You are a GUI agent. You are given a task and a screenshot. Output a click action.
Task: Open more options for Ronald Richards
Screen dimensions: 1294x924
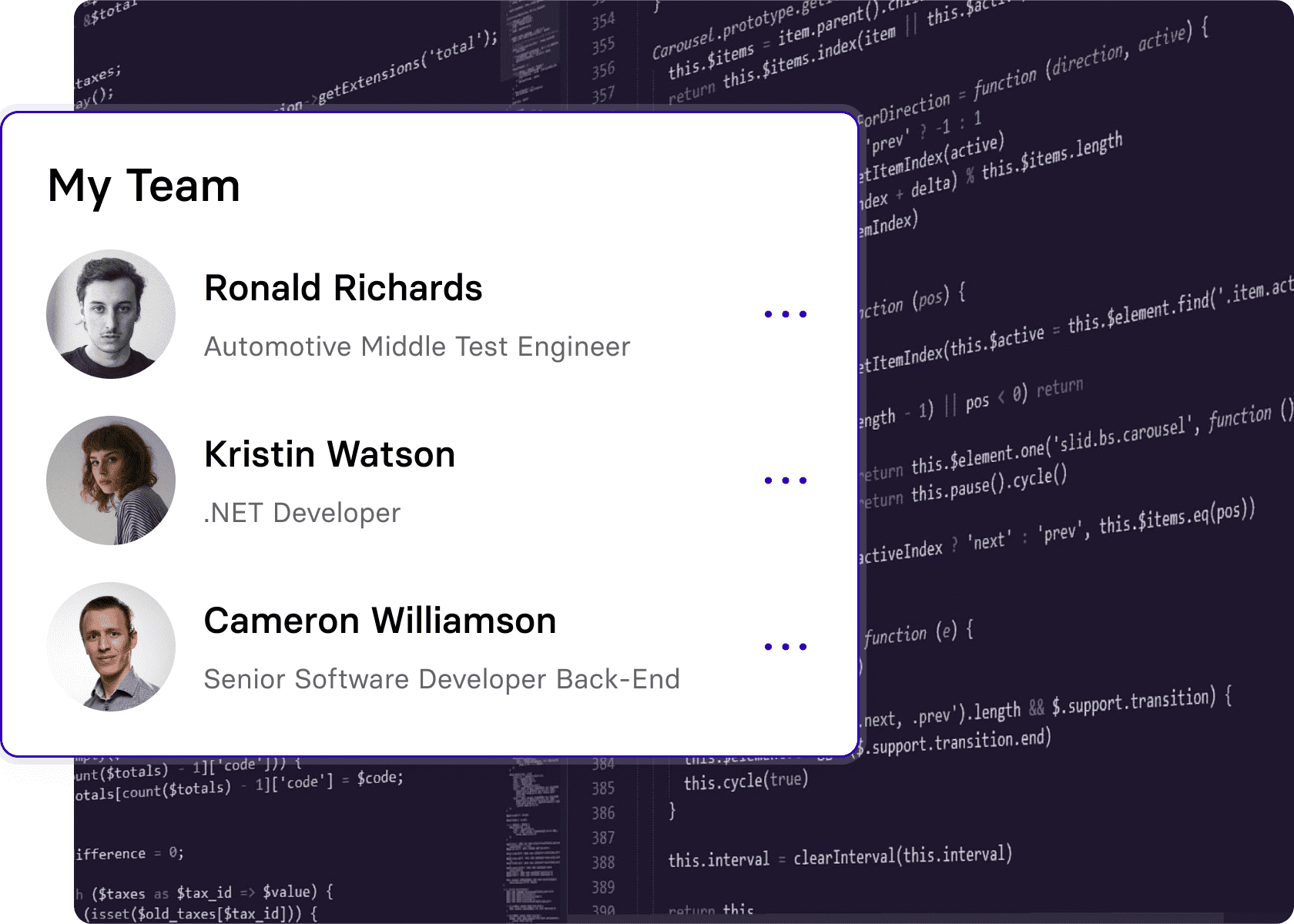pyautogui.click(x=785, y=314)
